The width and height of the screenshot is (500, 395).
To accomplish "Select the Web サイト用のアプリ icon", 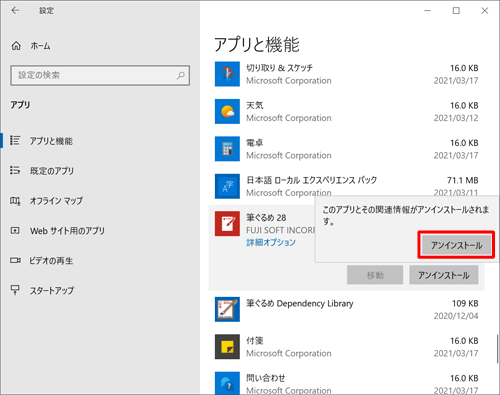I will pyautogui.click(x=15, y=230).
